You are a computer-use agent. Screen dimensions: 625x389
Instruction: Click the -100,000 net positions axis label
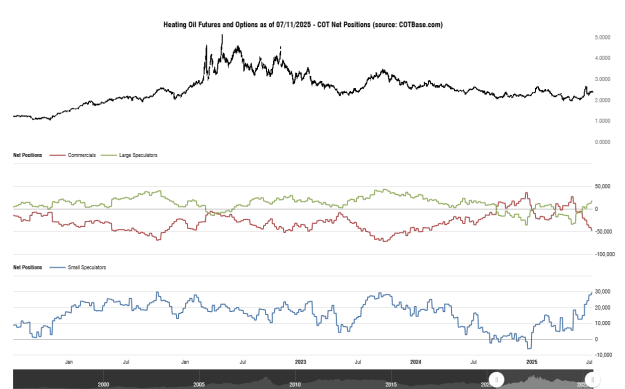coord(605,254)
